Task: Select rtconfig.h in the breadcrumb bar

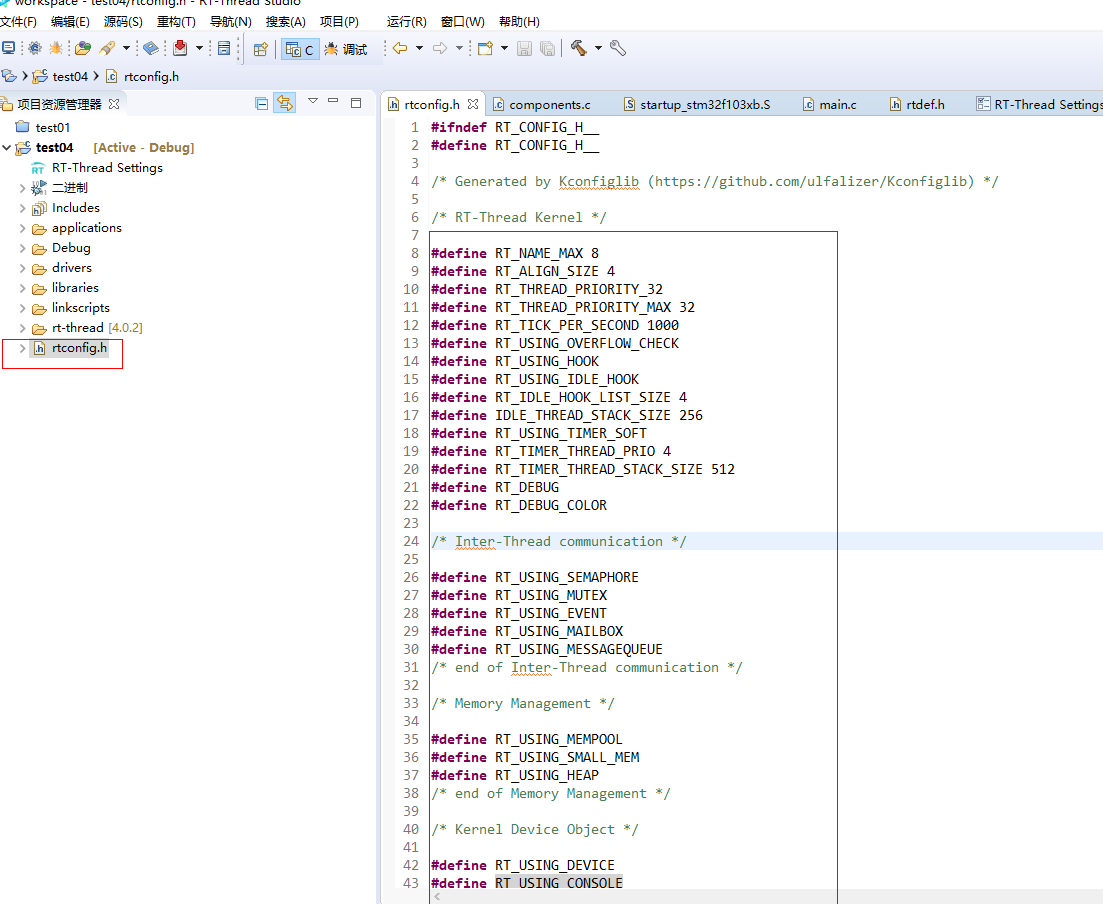Action: pyautogui.click(x=142, y=76)
